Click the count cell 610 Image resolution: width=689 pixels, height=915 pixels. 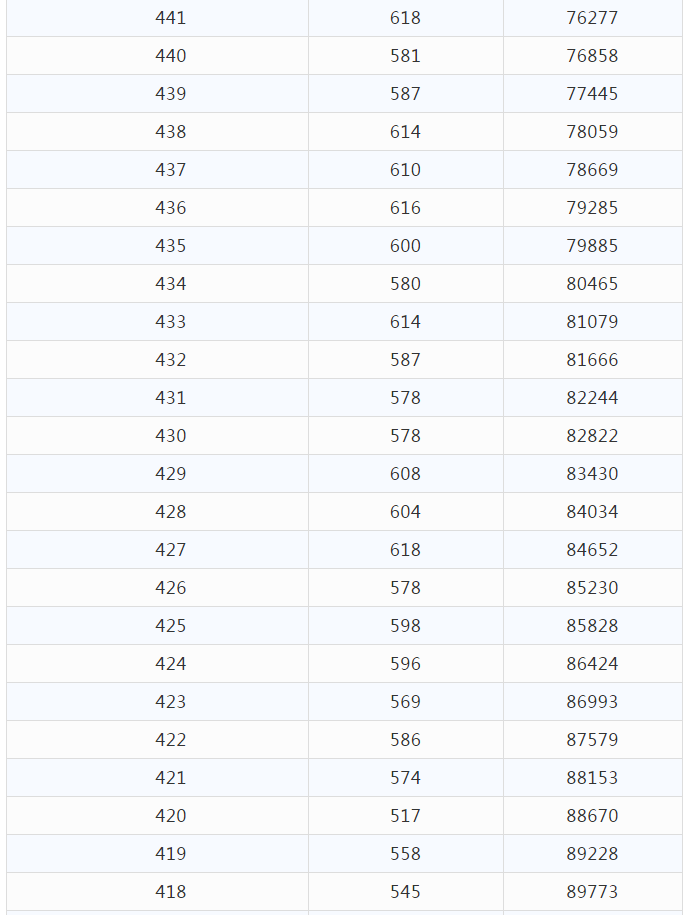point(405,170)
